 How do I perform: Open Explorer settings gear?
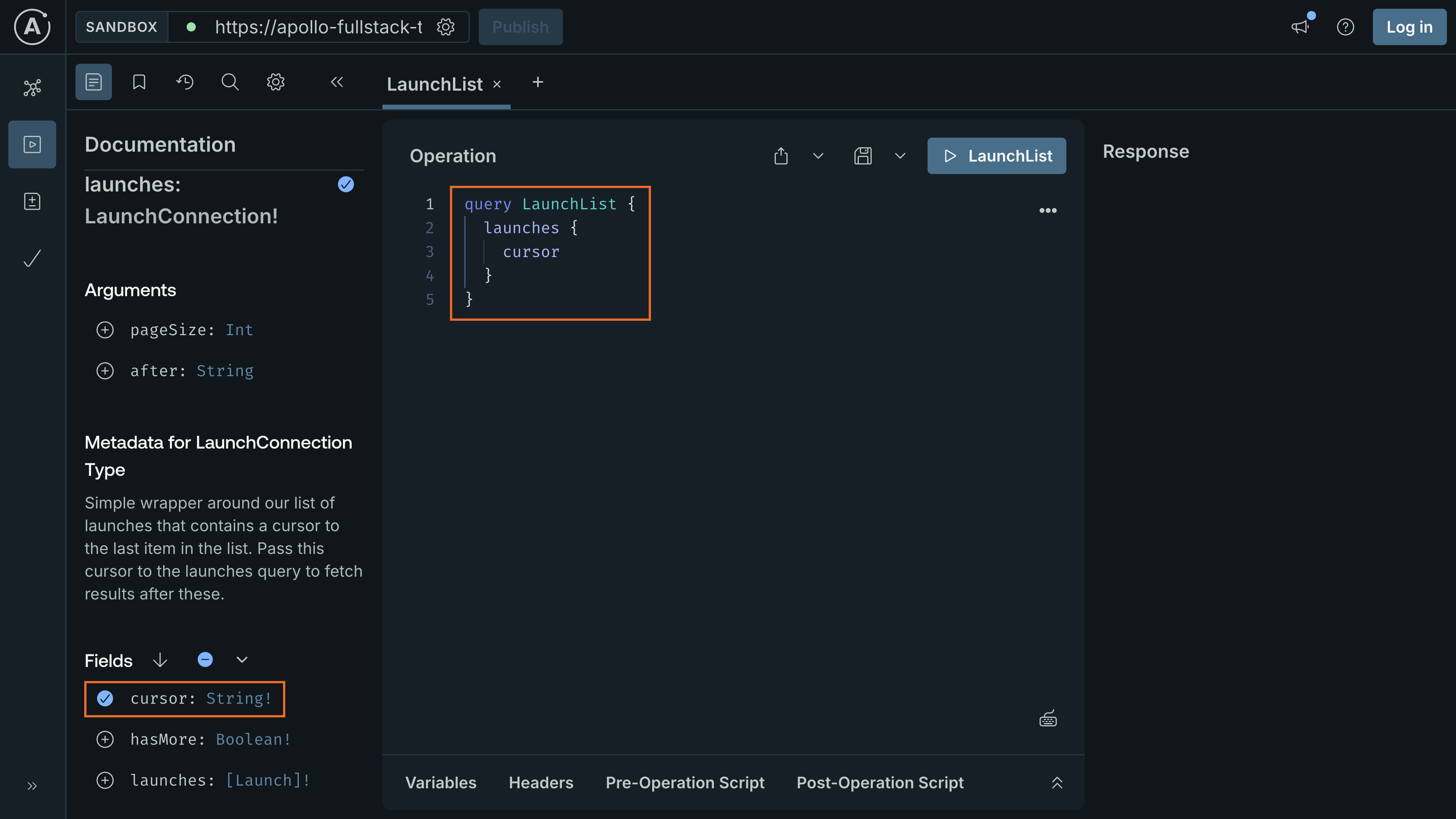(x=275, y=82)
